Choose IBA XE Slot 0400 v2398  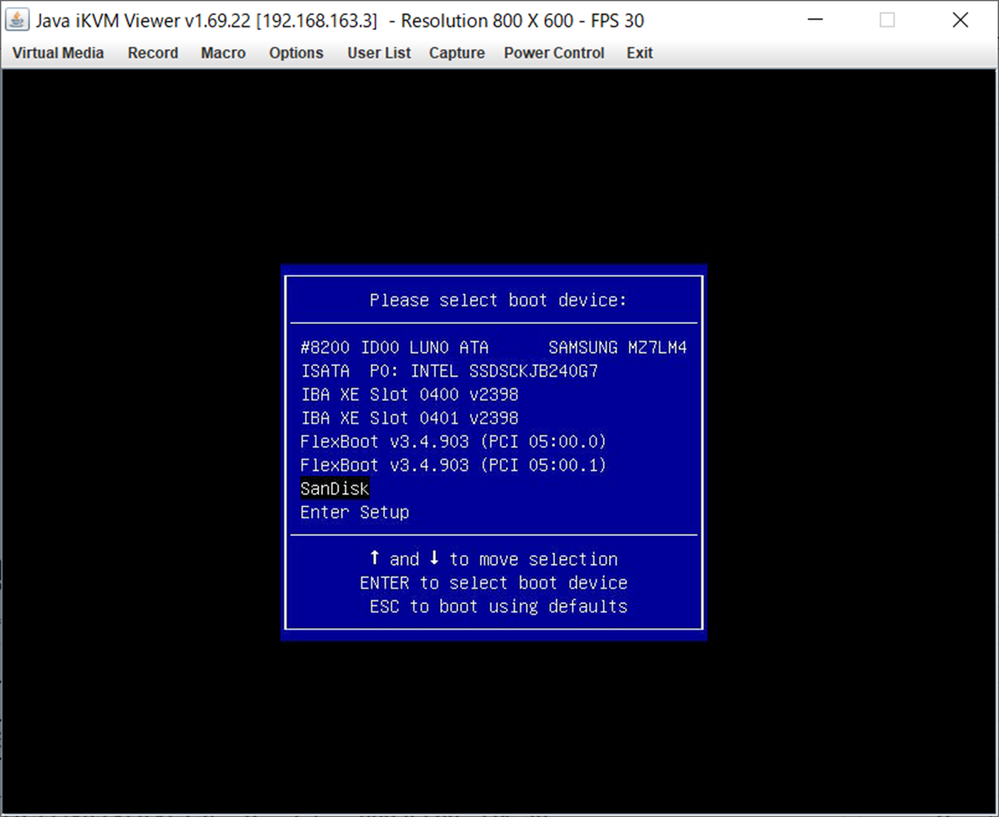pos(410,394)
